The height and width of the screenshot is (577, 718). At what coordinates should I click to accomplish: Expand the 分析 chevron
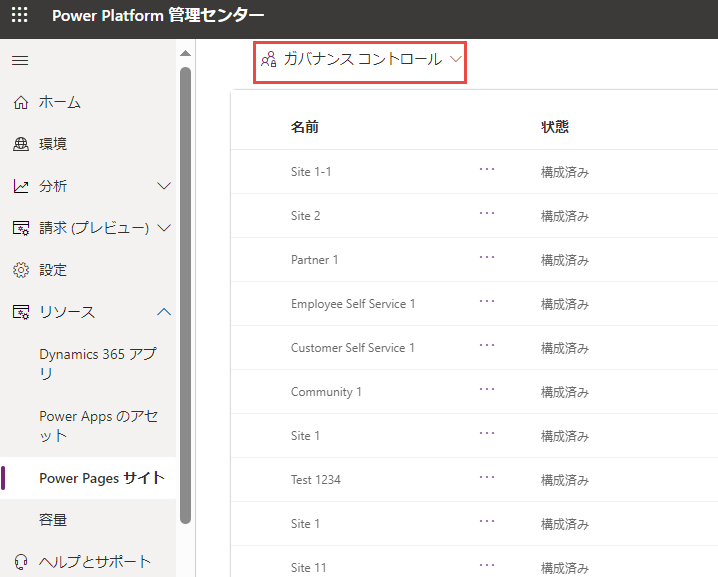pos(164,186)
